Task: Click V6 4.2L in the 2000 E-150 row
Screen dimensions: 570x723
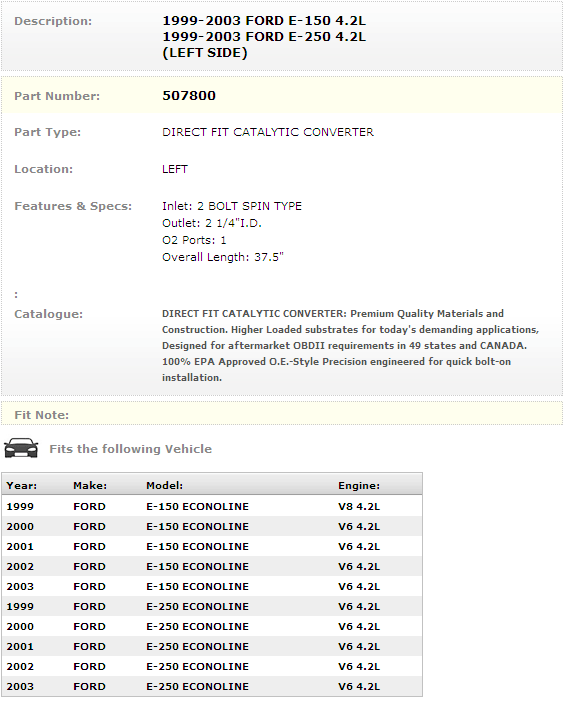Action: tap(359, 527)
